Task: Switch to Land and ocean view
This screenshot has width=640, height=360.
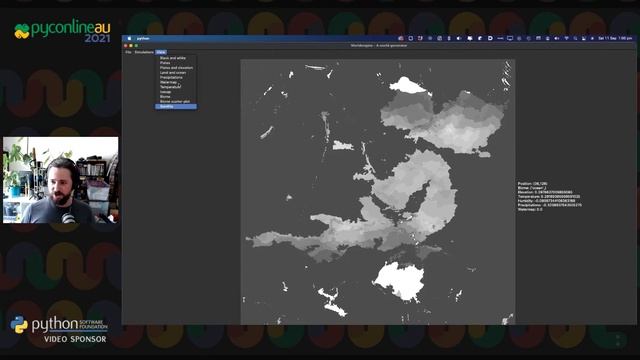Action: coord(176,73)
